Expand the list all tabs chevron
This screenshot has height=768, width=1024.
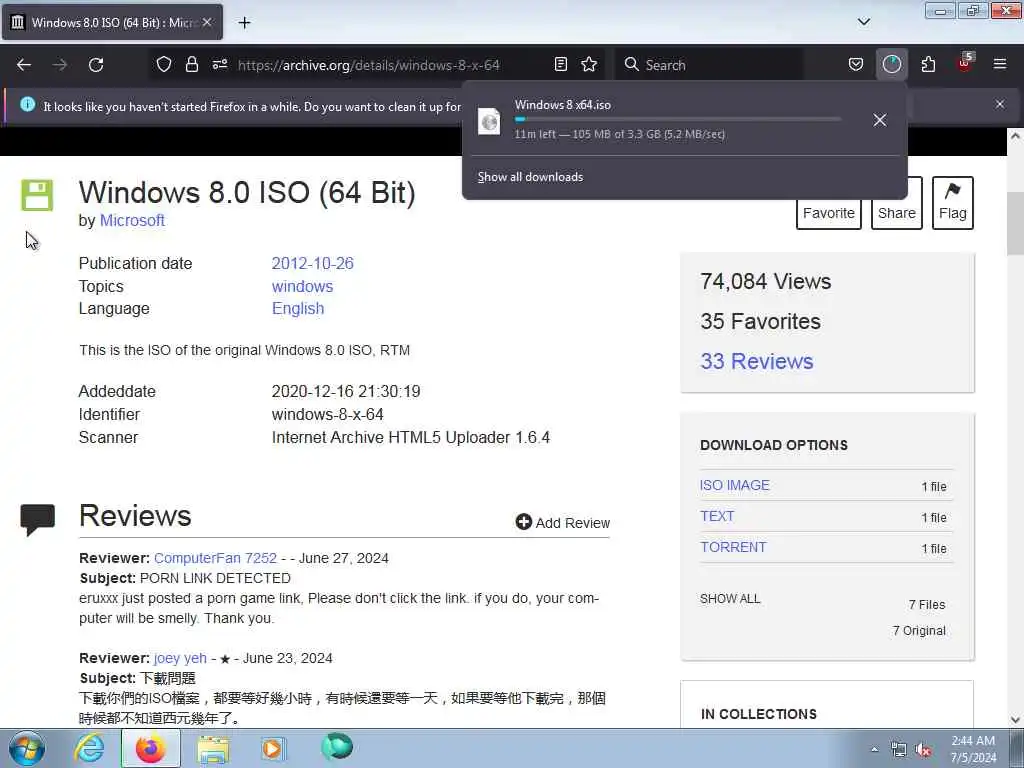(863, 22)
